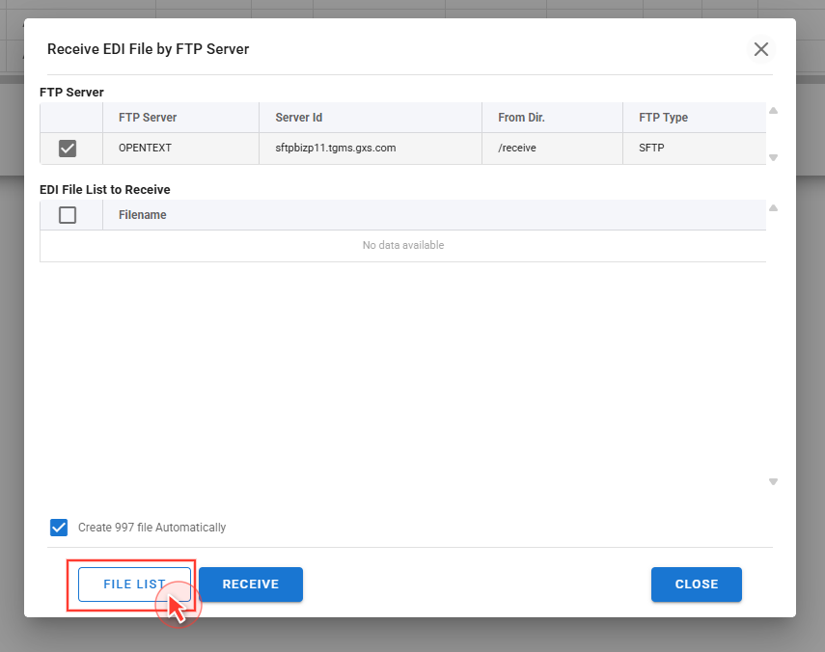Click the From Dir. column header

point(552,117)
